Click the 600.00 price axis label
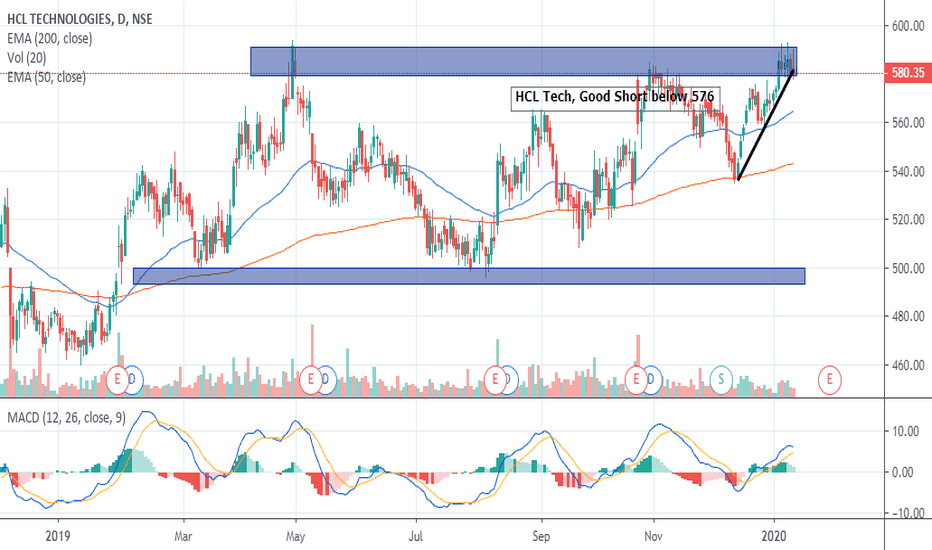Image resolution: width=932 pixels, height=550 pixels. pos(908,26)
